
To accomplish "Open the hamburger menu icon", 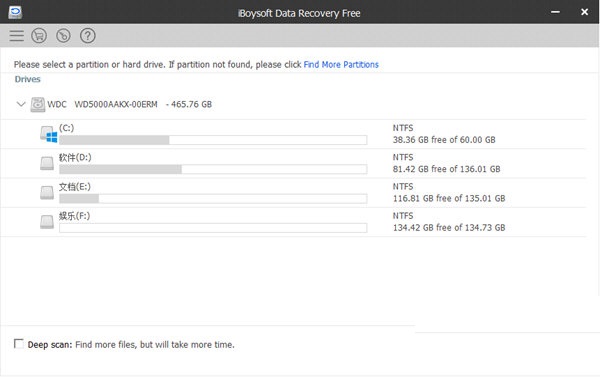I will (x=16, y=36).
